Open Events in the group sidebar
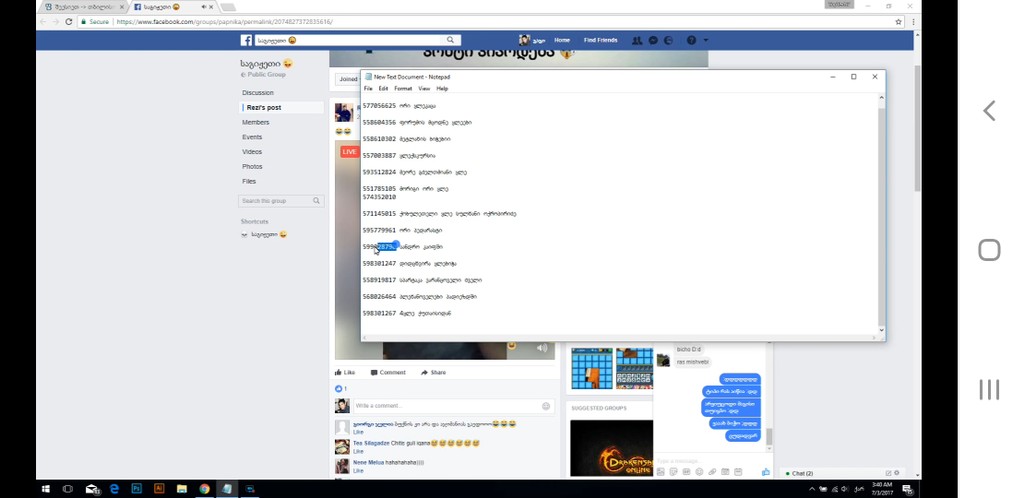The height and width of the screenshot is (498, 1024). [252, 137]
